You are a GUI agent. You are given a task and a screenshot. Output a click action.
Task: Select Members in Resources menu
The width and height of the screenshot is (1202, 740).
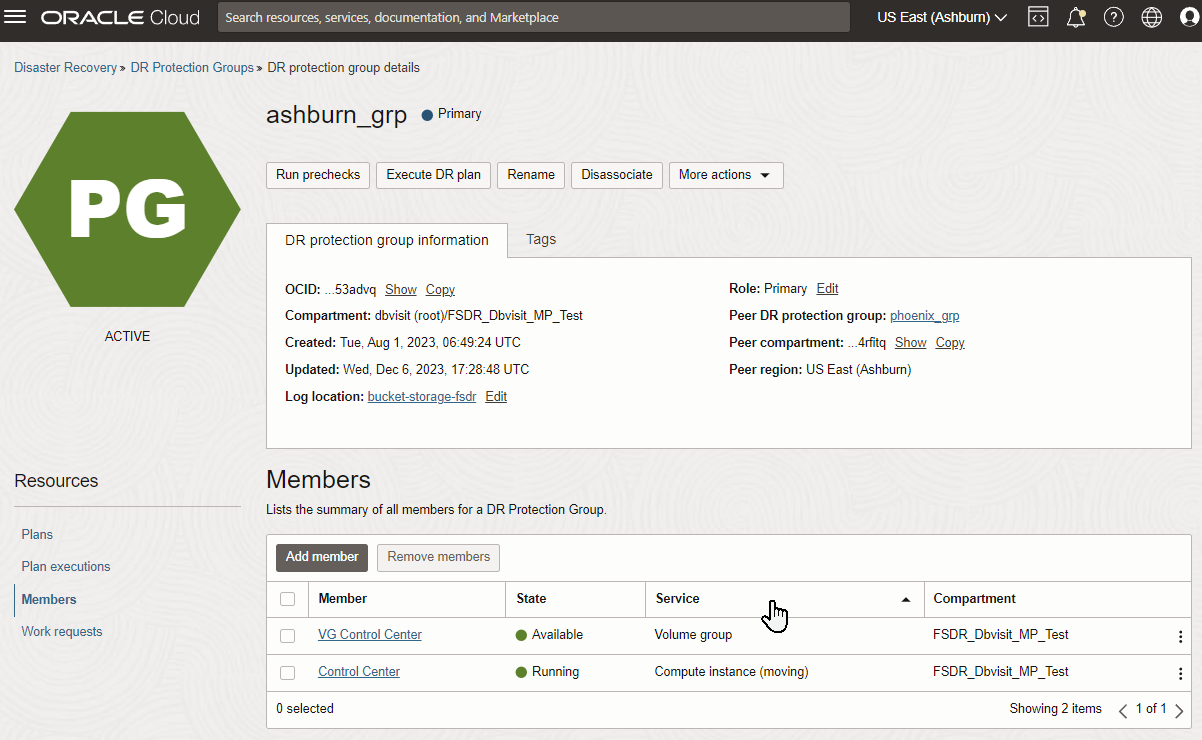(x=49, y=600)
